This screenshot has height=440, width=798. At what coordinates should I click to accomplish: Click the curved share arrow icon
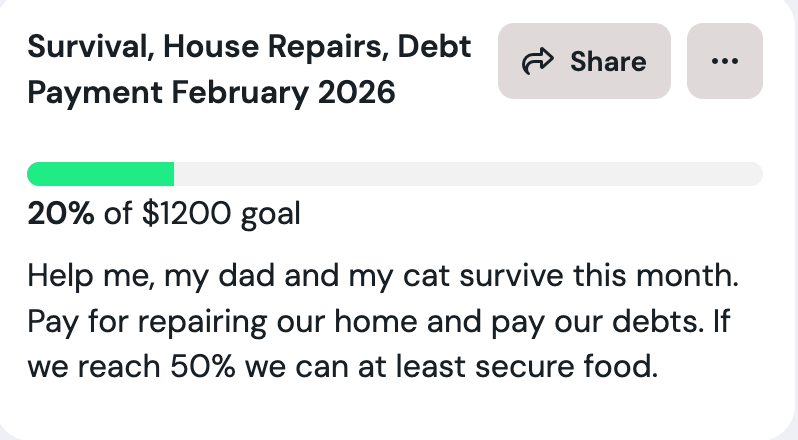click(537, 62)
